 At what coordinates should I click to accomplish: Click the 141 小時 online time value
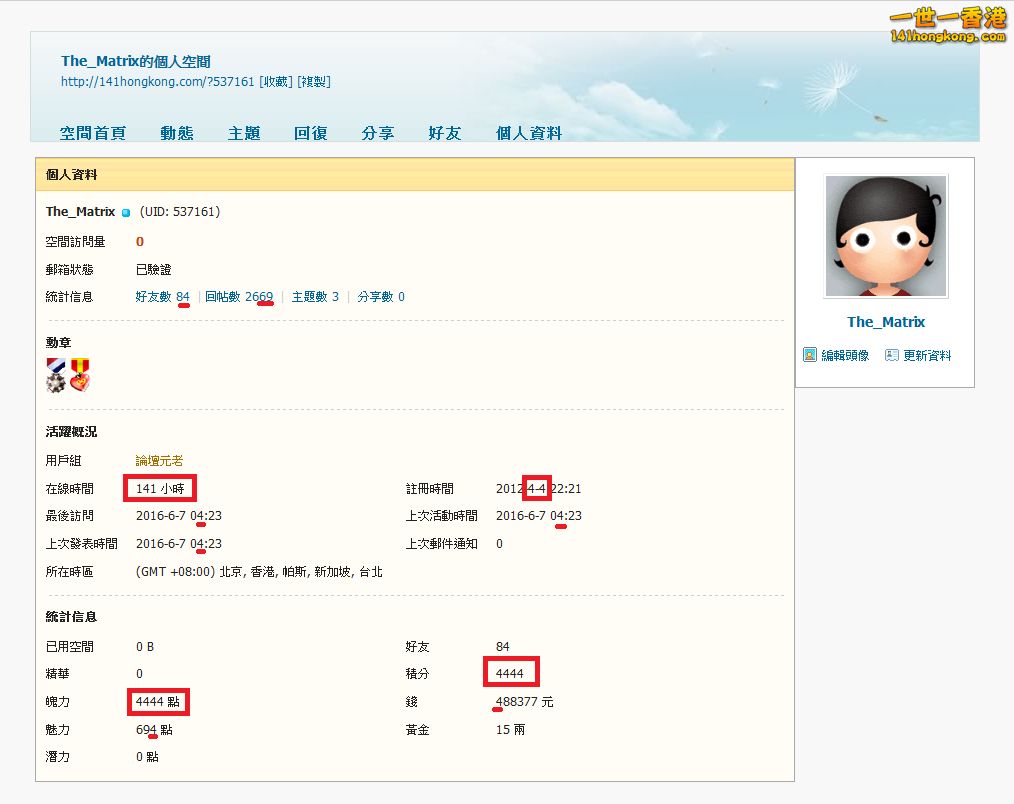(160, 488)
